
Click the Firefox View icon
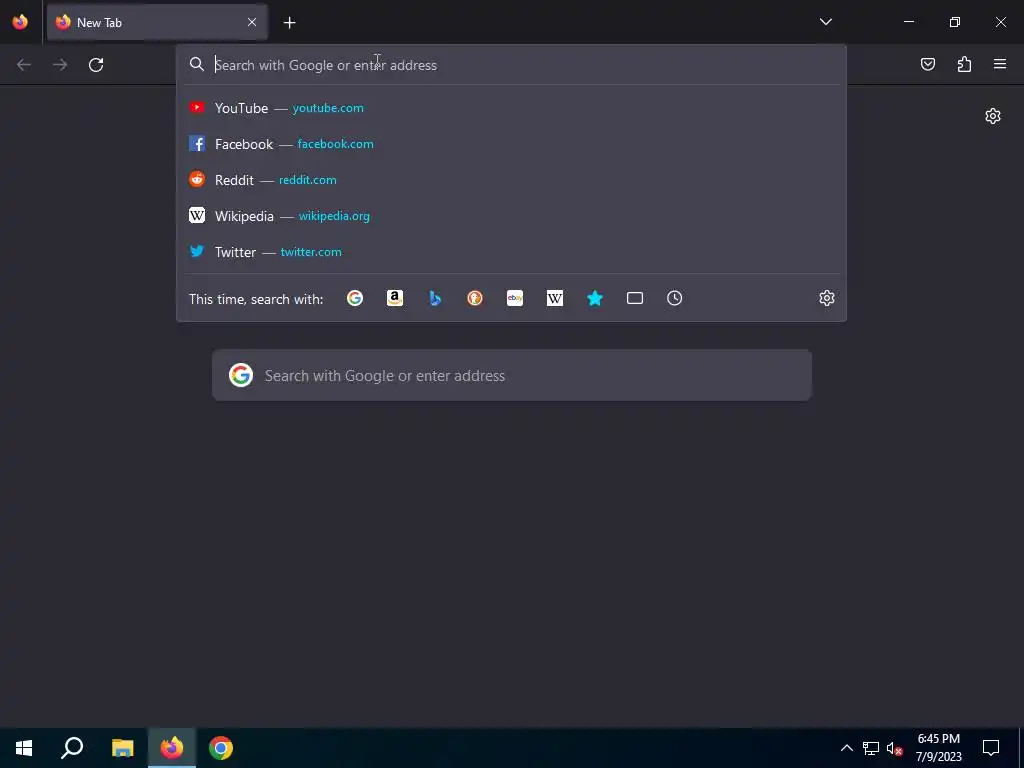[20, 22]
